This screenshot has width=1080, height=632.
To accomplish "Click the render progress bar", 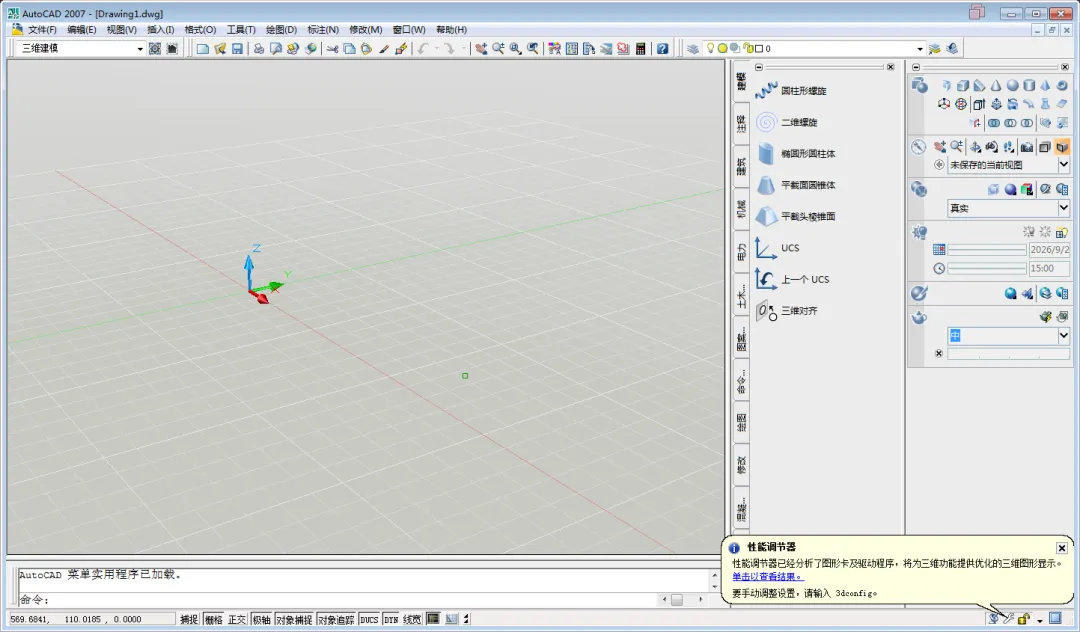I will (1008, 354).
